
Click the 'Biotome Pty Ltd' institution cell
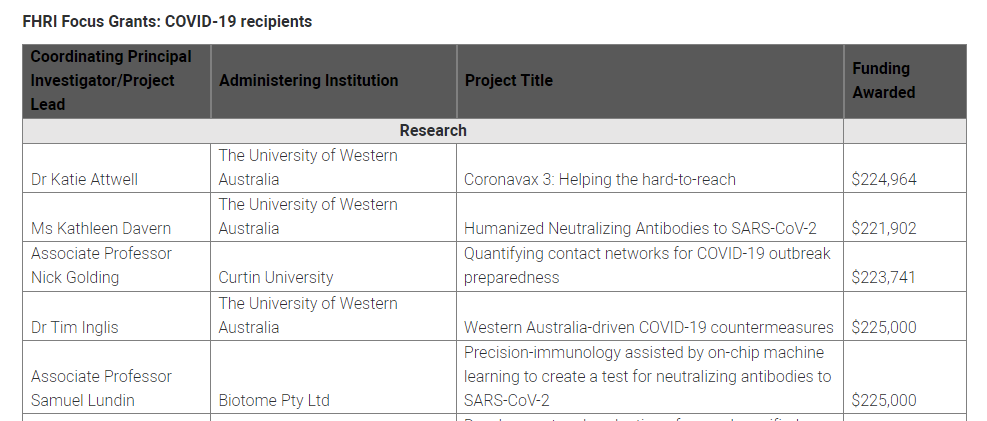274,400
